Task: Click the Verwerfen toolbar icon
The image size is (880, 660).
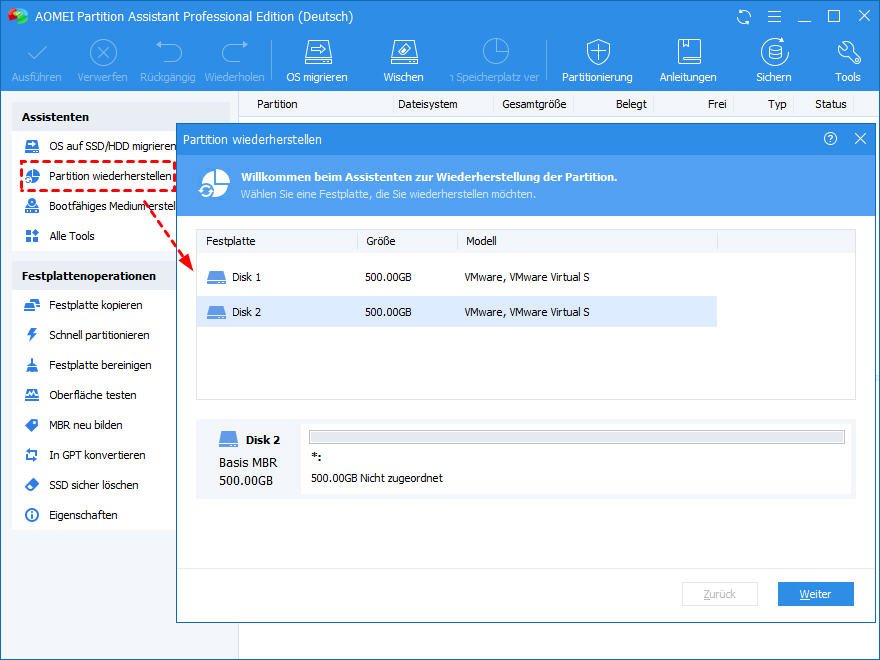Action: coord(103,53)
